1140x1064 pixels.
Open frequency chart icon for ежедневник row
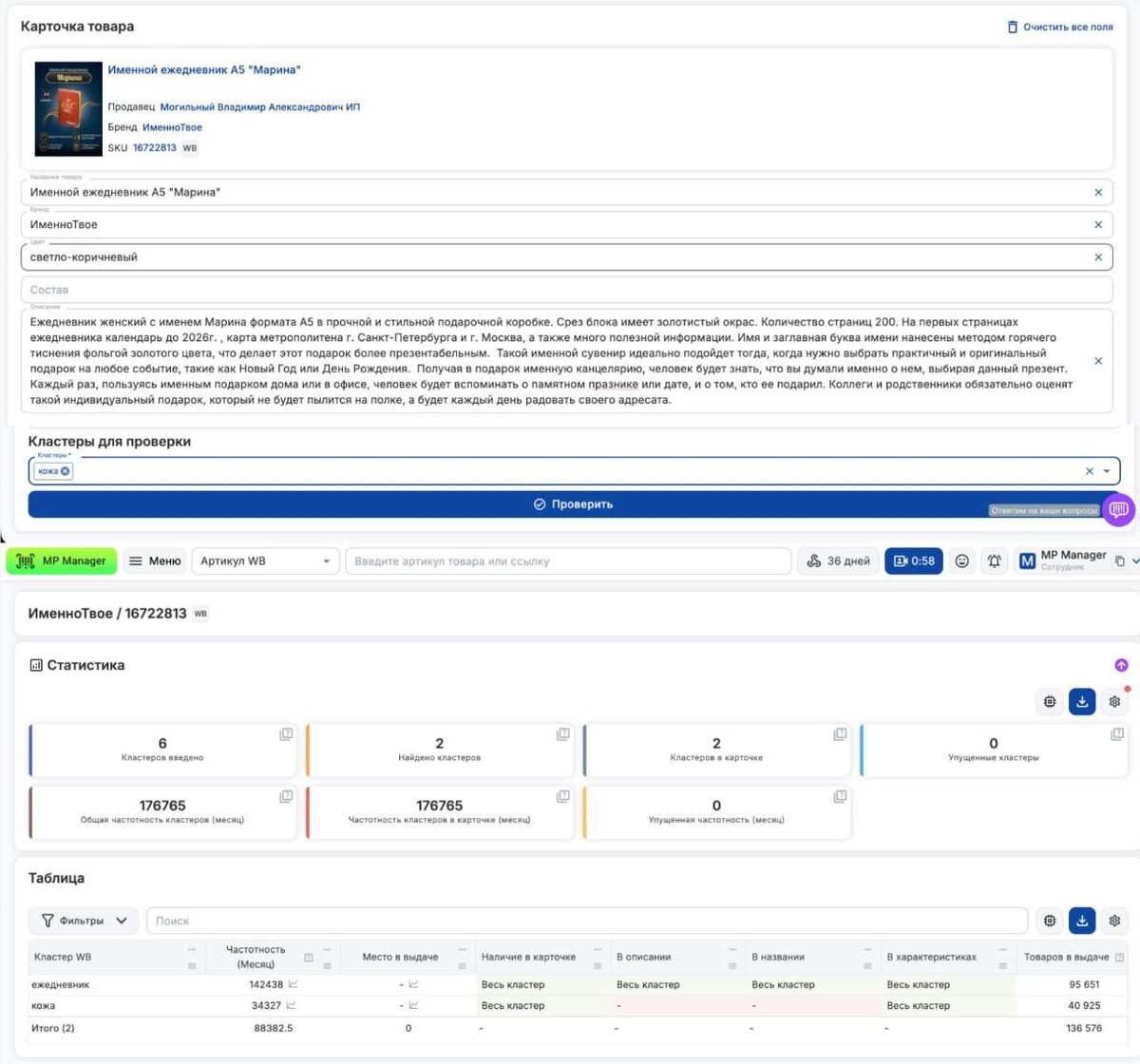pos(293,984)
